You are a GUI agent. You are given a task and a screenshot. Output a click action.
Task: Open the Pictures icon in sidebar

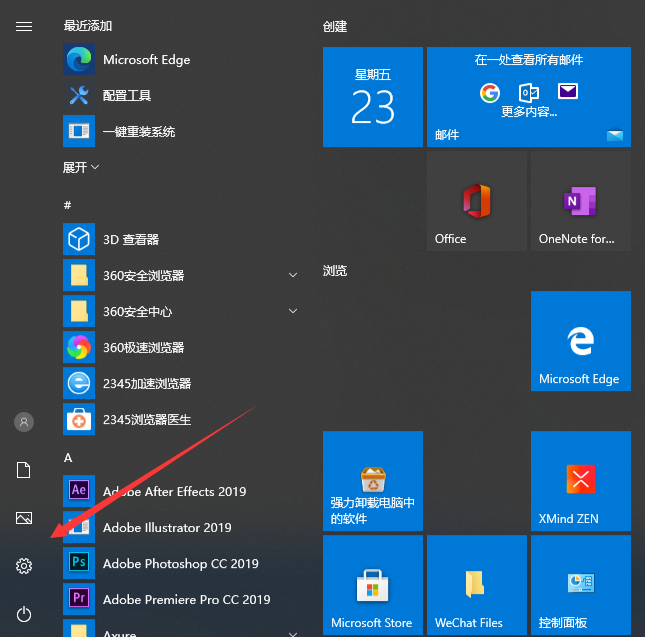coord(24,518)
